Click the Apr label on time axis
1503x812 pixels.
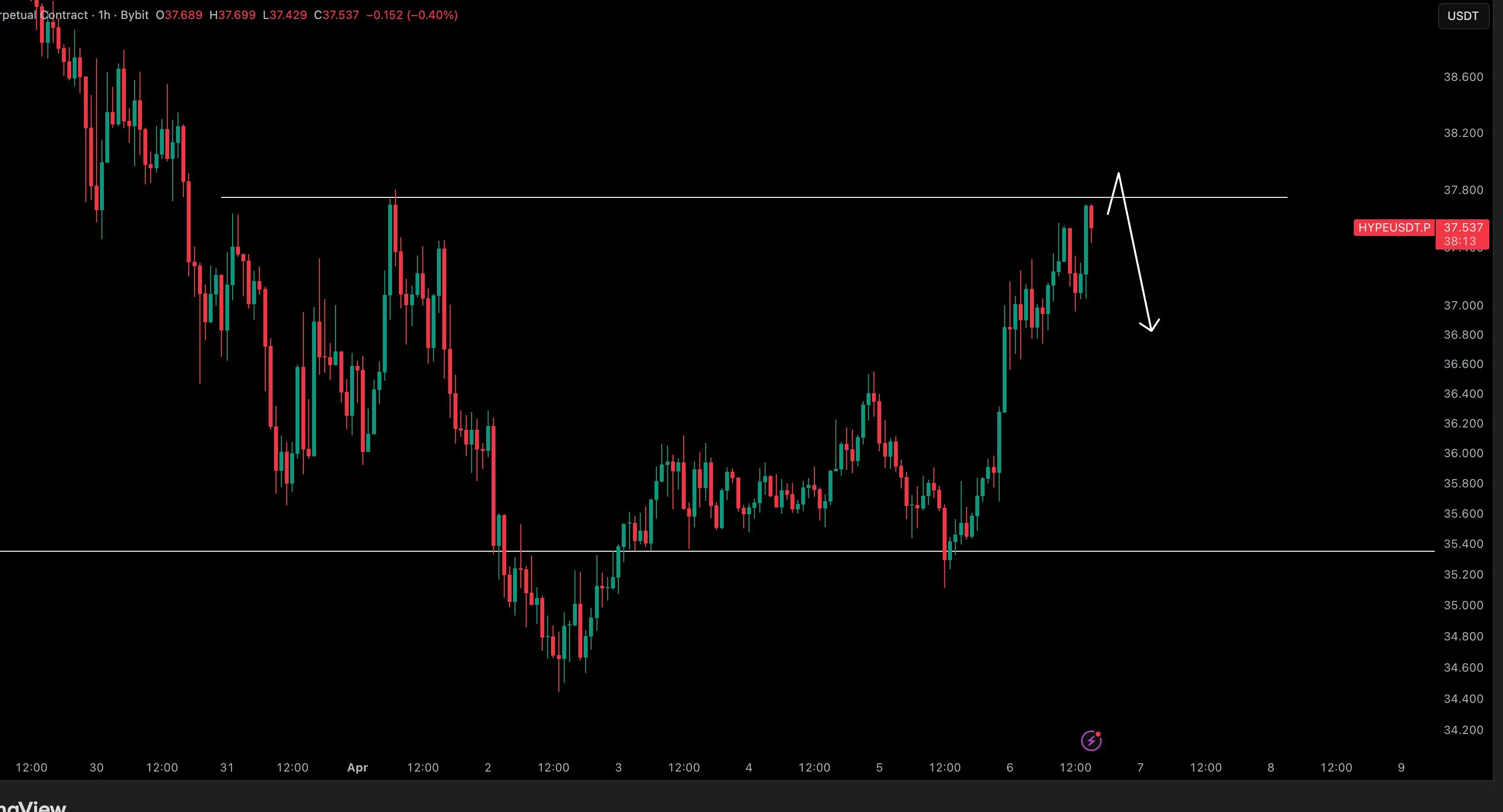tap(357, 768)
